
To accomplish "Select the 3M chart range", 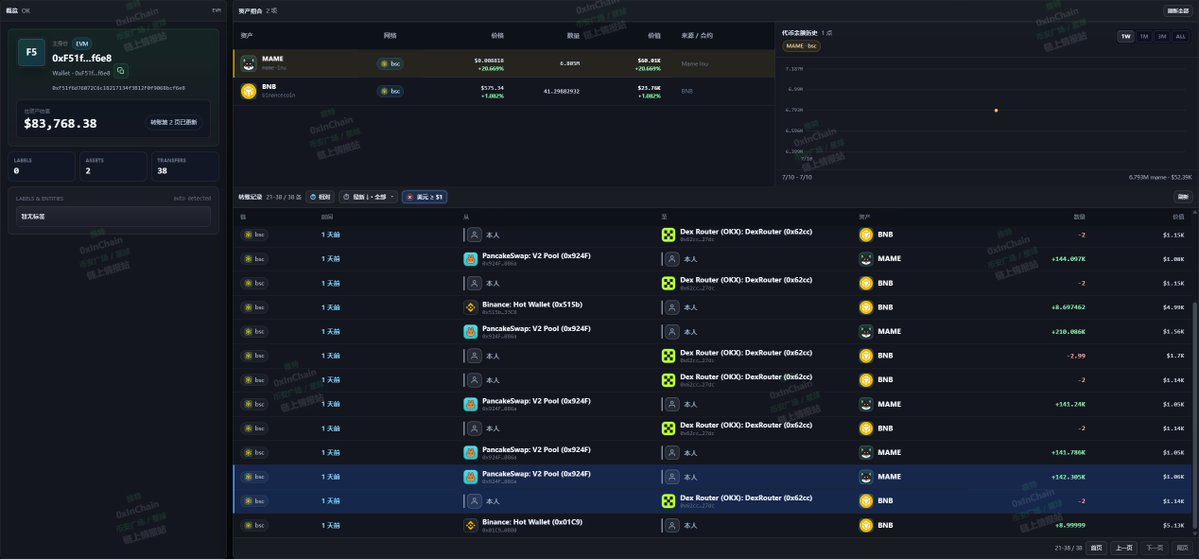I will (x=1162, y=36).
